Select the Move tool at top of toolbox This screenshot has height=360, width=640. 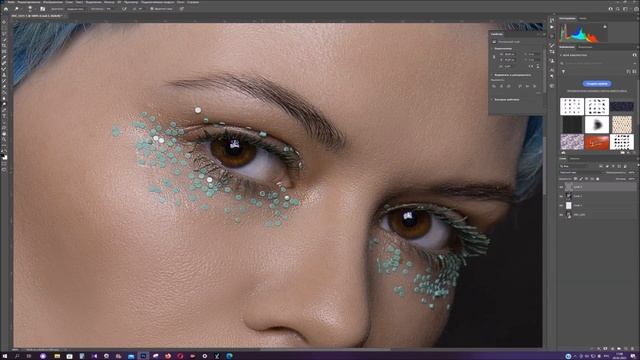4,22
